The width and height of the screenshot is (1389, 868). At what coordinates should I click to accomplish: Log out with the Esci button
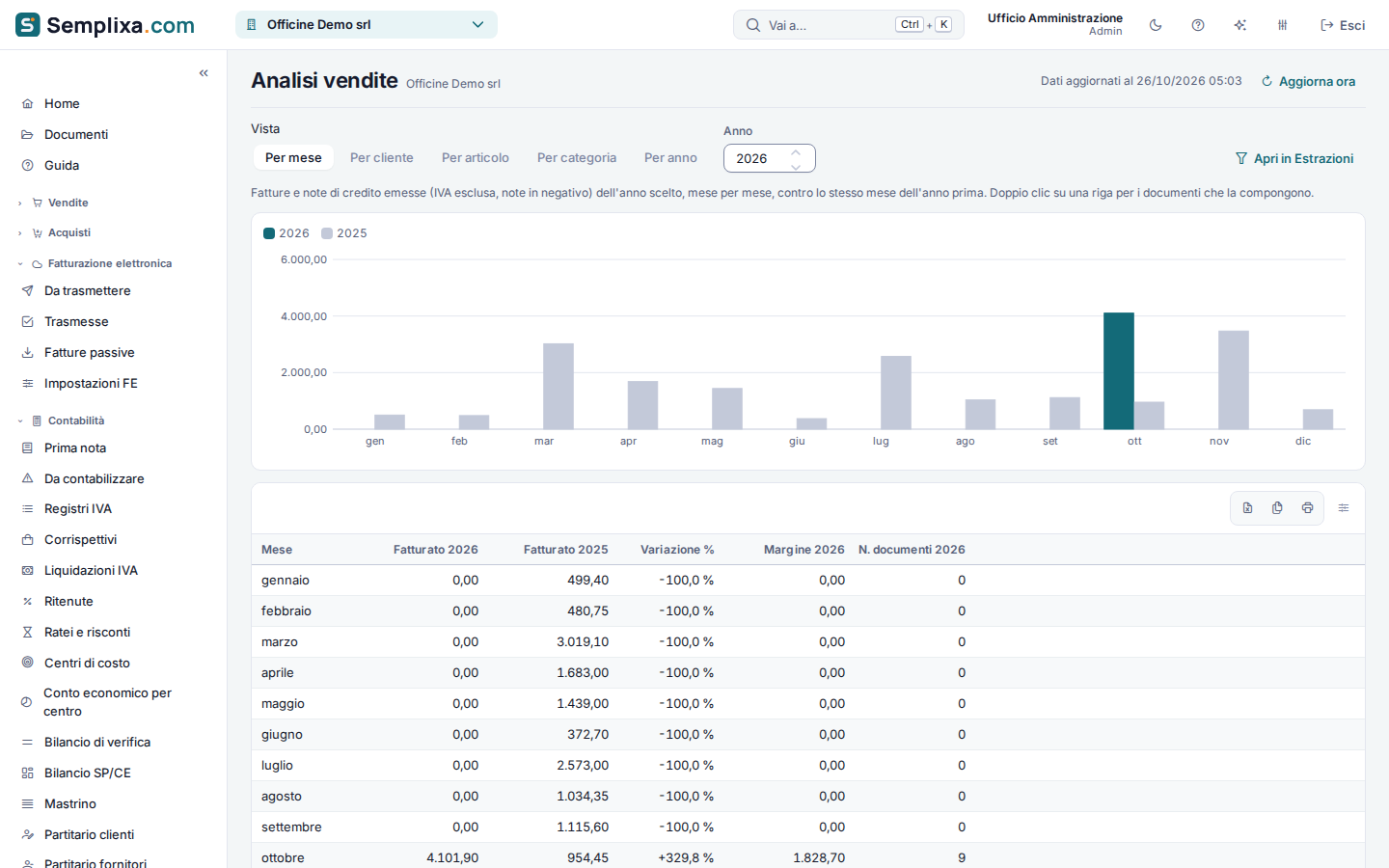click(x=1343, y=25)
